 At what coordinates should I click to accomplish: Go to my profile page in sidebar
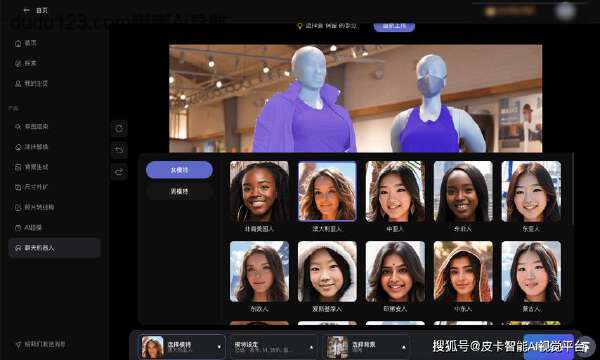(31, 83)
